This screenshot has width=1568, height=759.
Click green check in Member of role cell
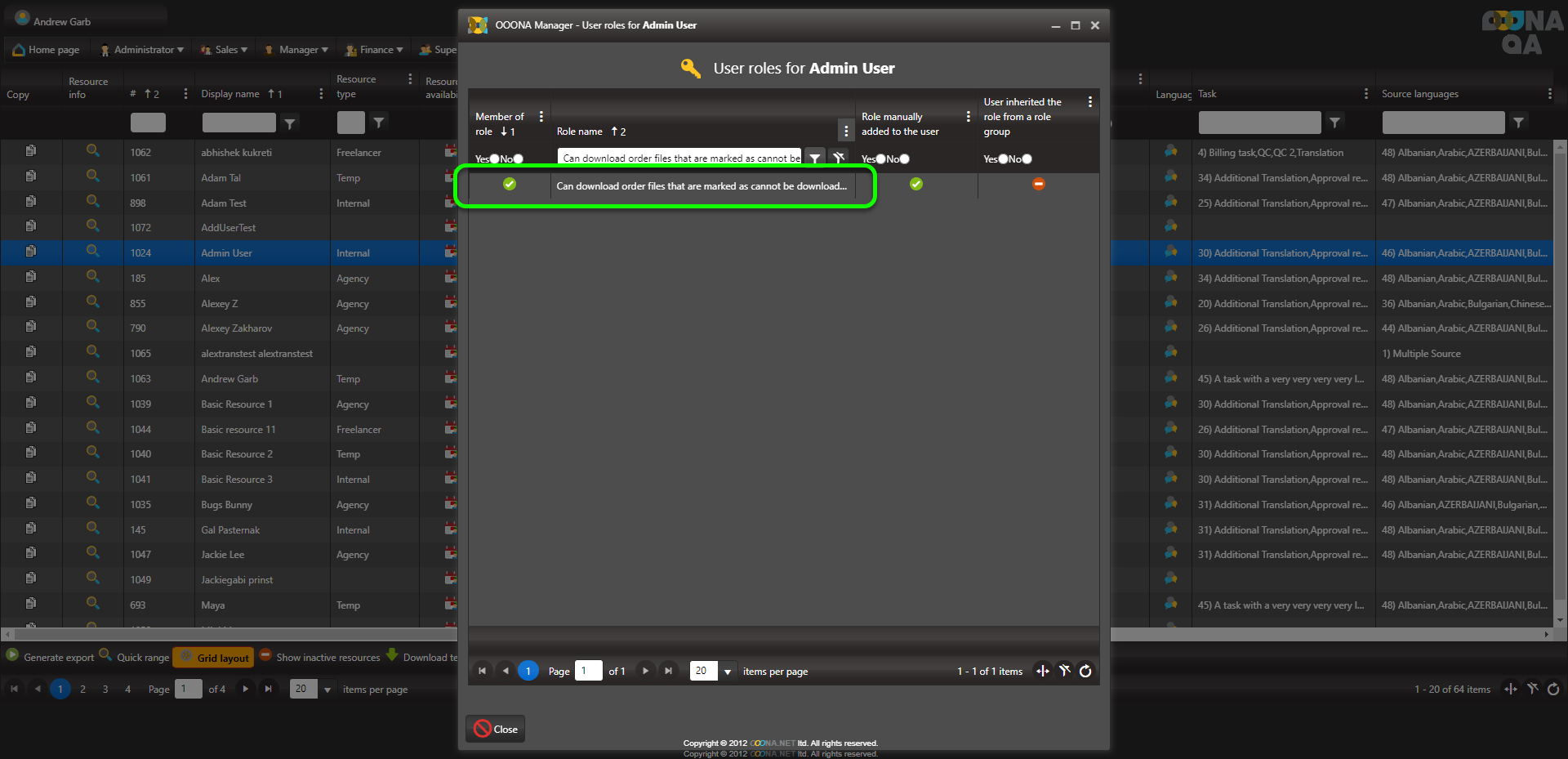point(510,185)
